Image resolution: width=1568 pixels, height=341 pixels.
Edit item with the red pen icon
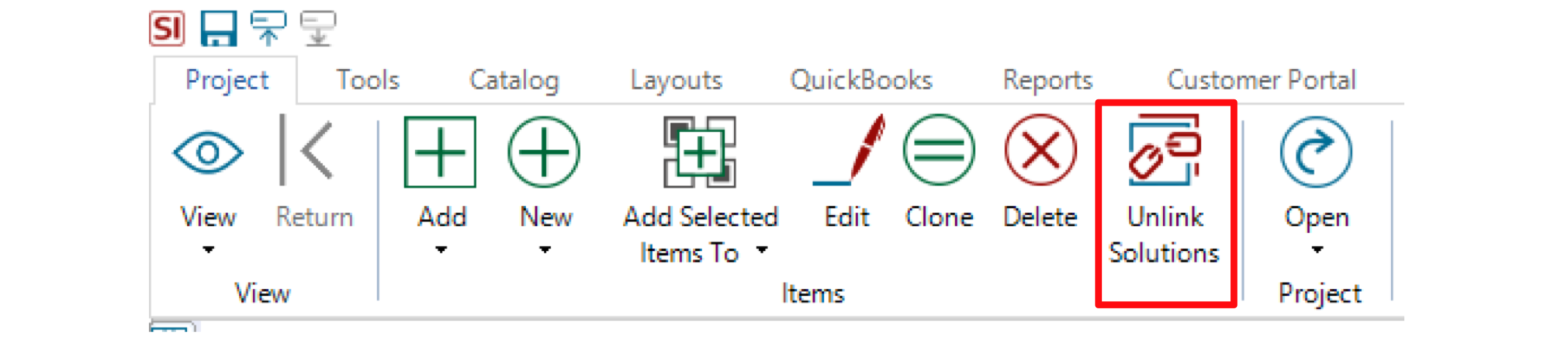849,151
